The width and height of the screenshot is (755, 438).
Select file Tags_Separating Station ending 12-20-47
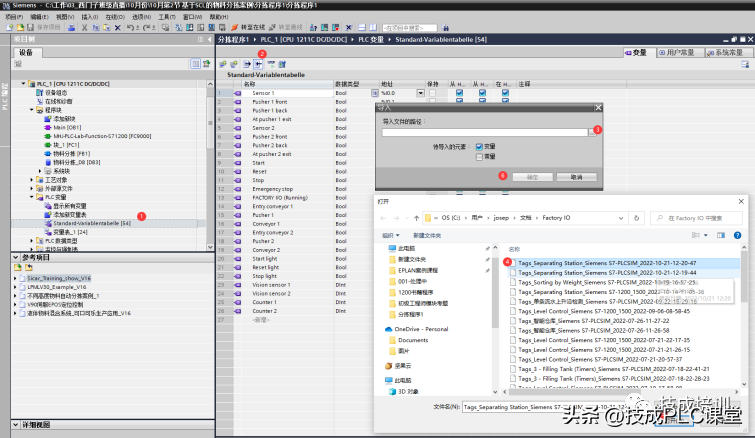(607, 263)
